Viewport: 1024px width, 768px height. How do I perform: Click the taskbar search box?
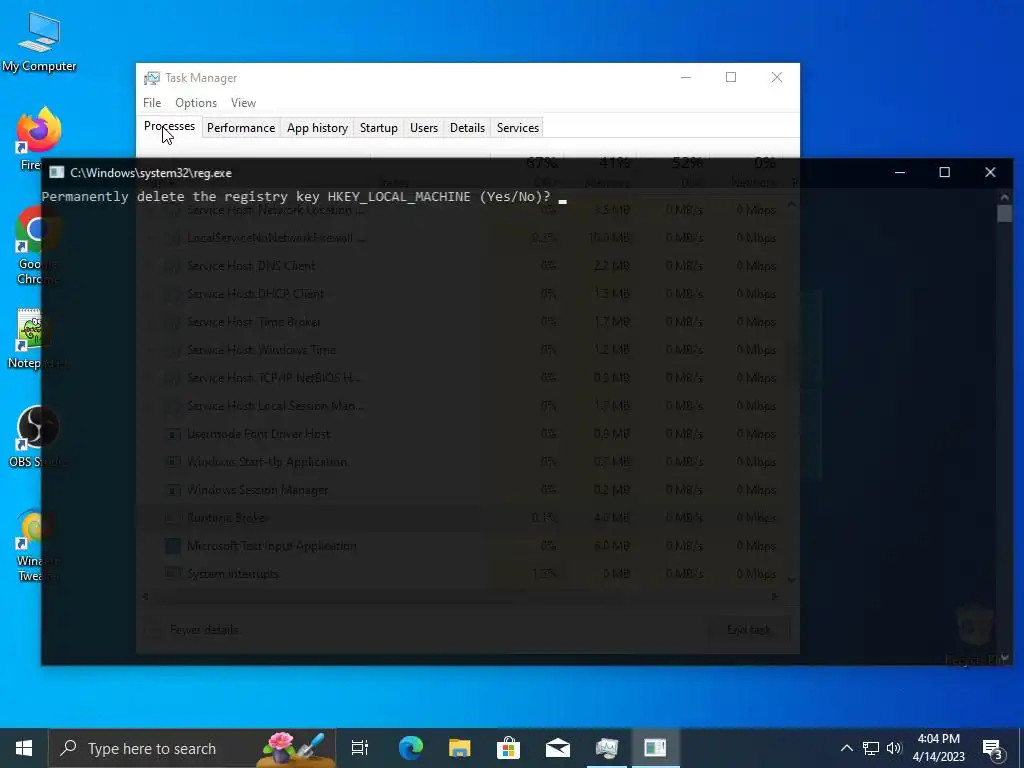tap(193, 748)
